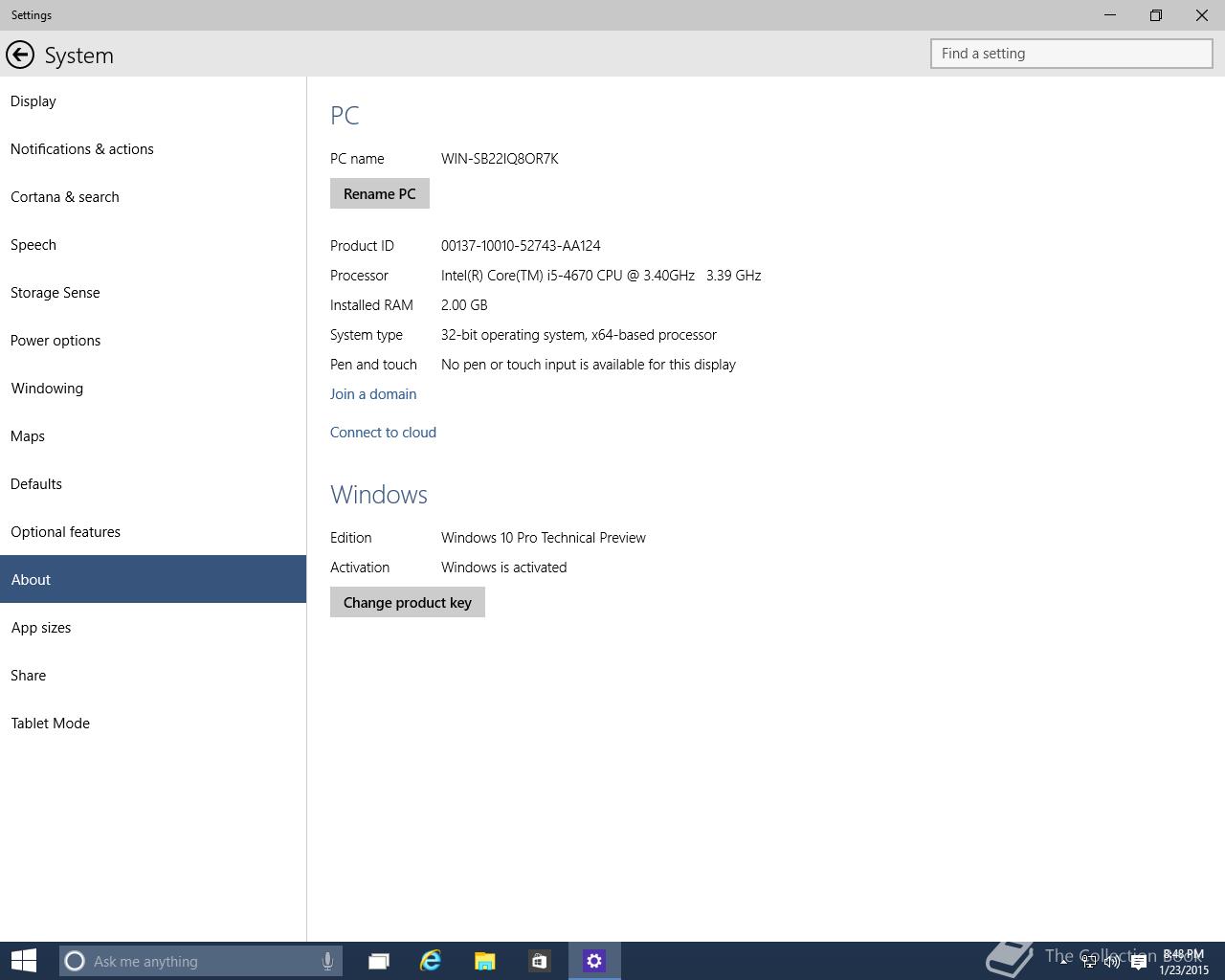Go to Tablet Mode settings

point(153,723)
